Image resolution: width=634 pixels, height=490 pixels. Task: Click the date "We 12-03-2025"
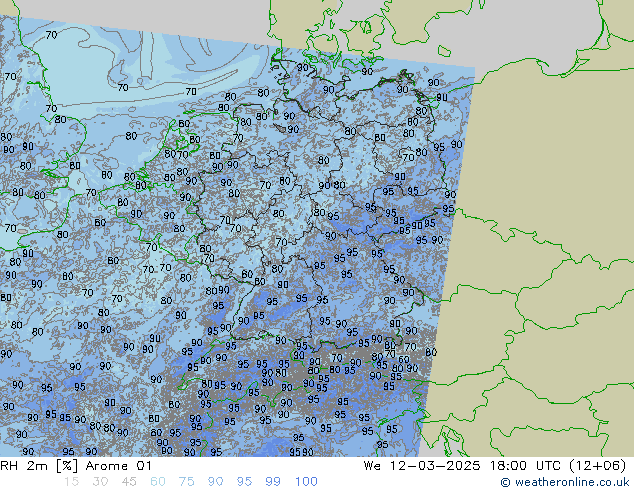point(422,466)
